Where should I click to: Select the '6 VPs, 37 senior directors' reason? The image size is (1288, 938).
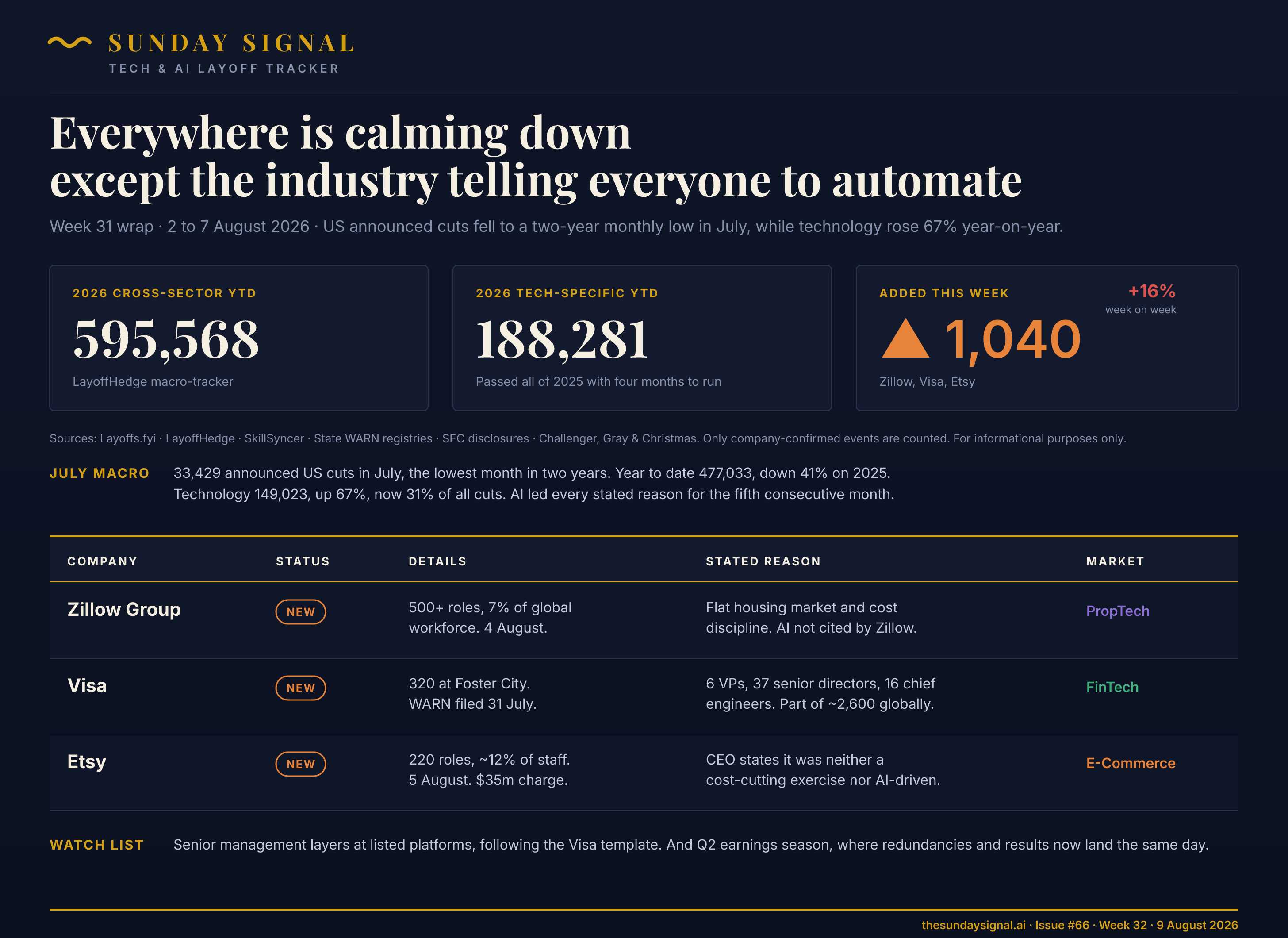pos(820,694)
